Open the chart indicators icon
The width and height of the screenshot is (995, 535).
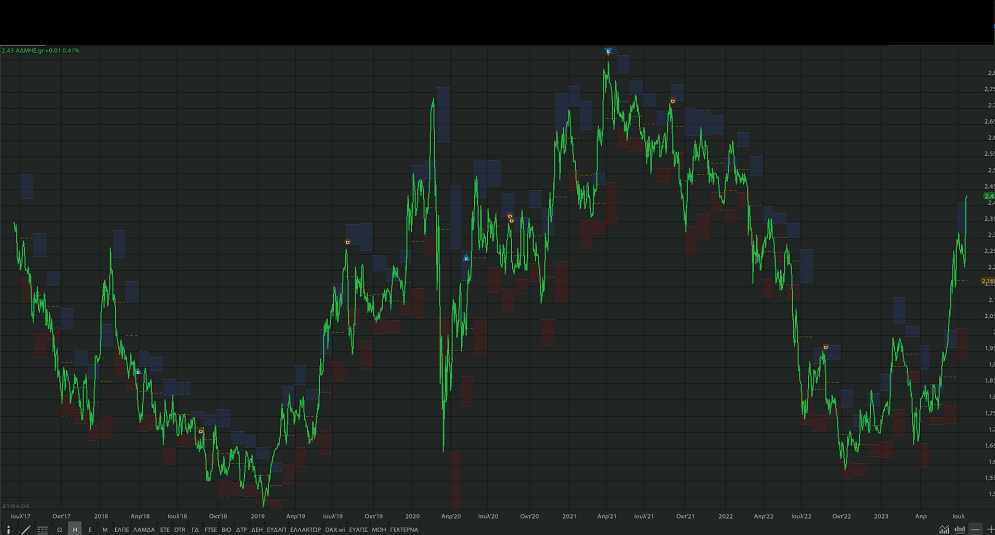pos(944,529)
